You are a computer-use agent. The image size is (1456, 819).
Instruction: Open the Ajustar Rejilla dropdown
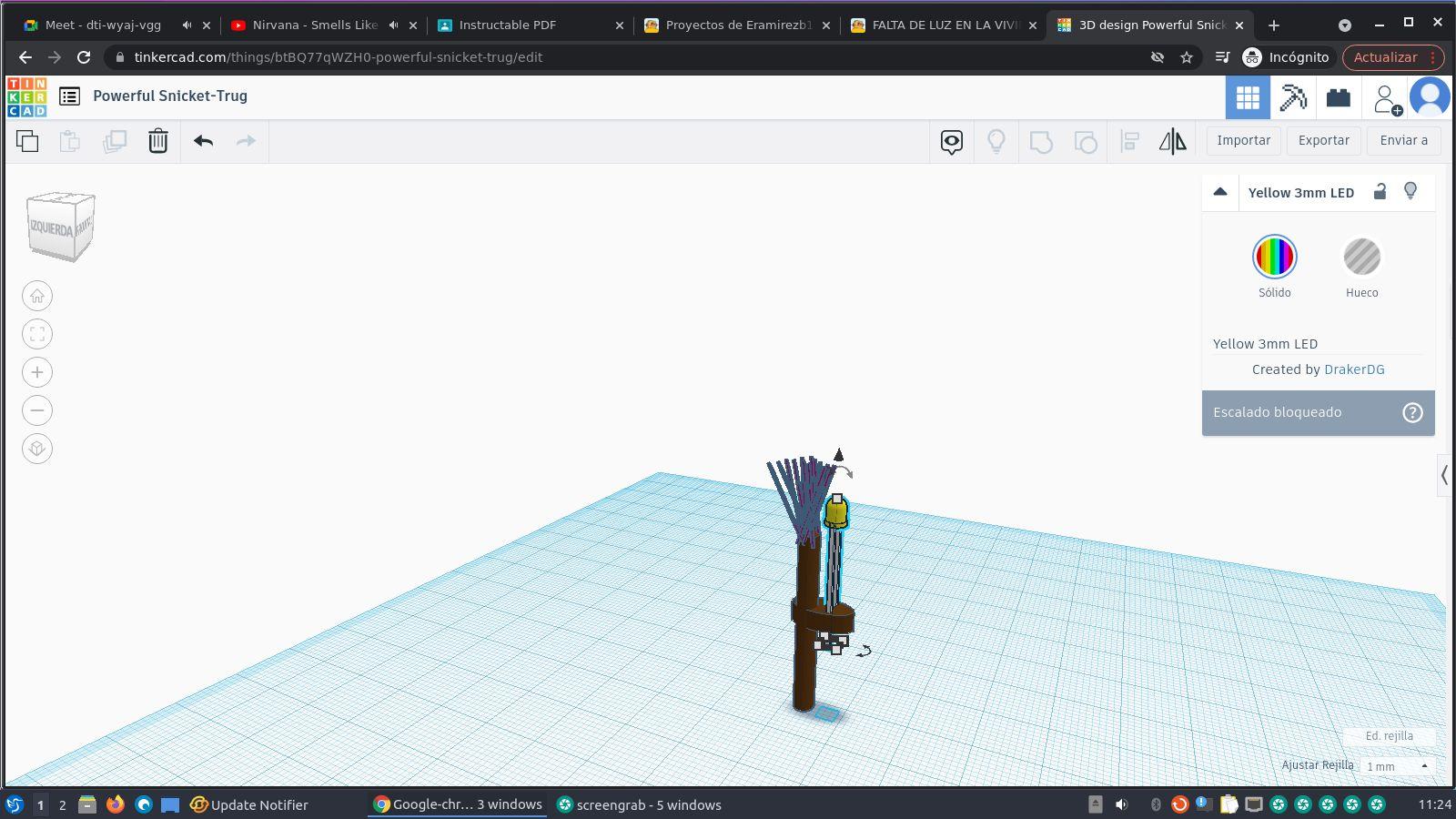pos(1397,766)
